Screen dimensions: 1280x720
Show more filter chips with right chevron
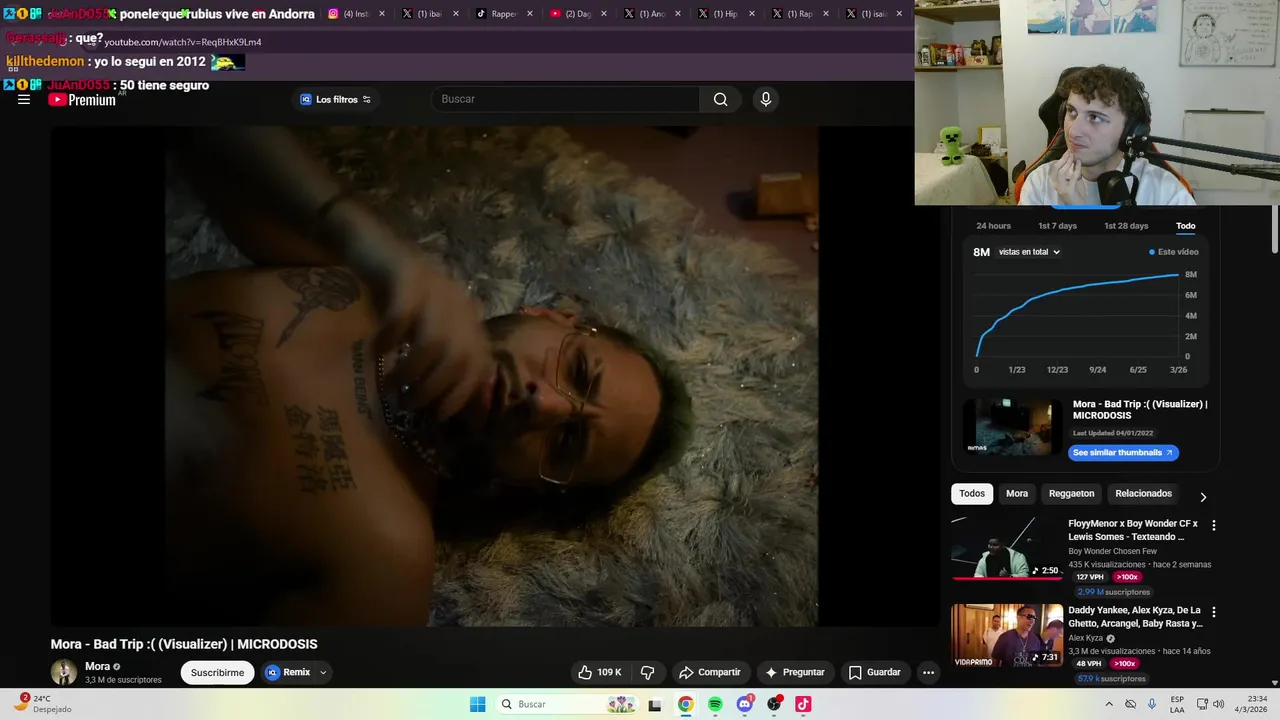(1203, 497)
